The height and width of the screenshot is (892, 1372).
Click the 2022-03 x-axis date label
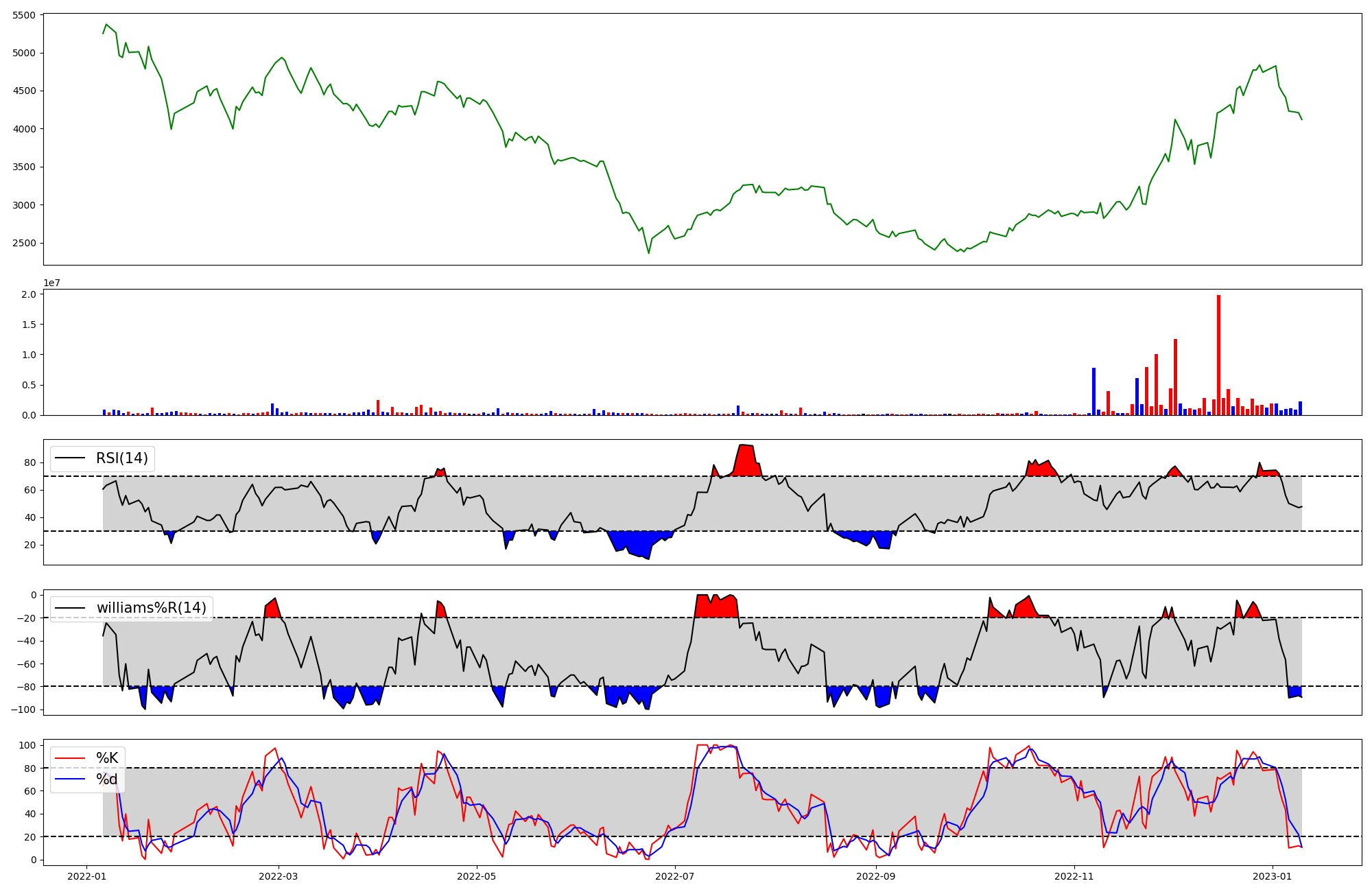pyautogui.click(x=279, y=876)
